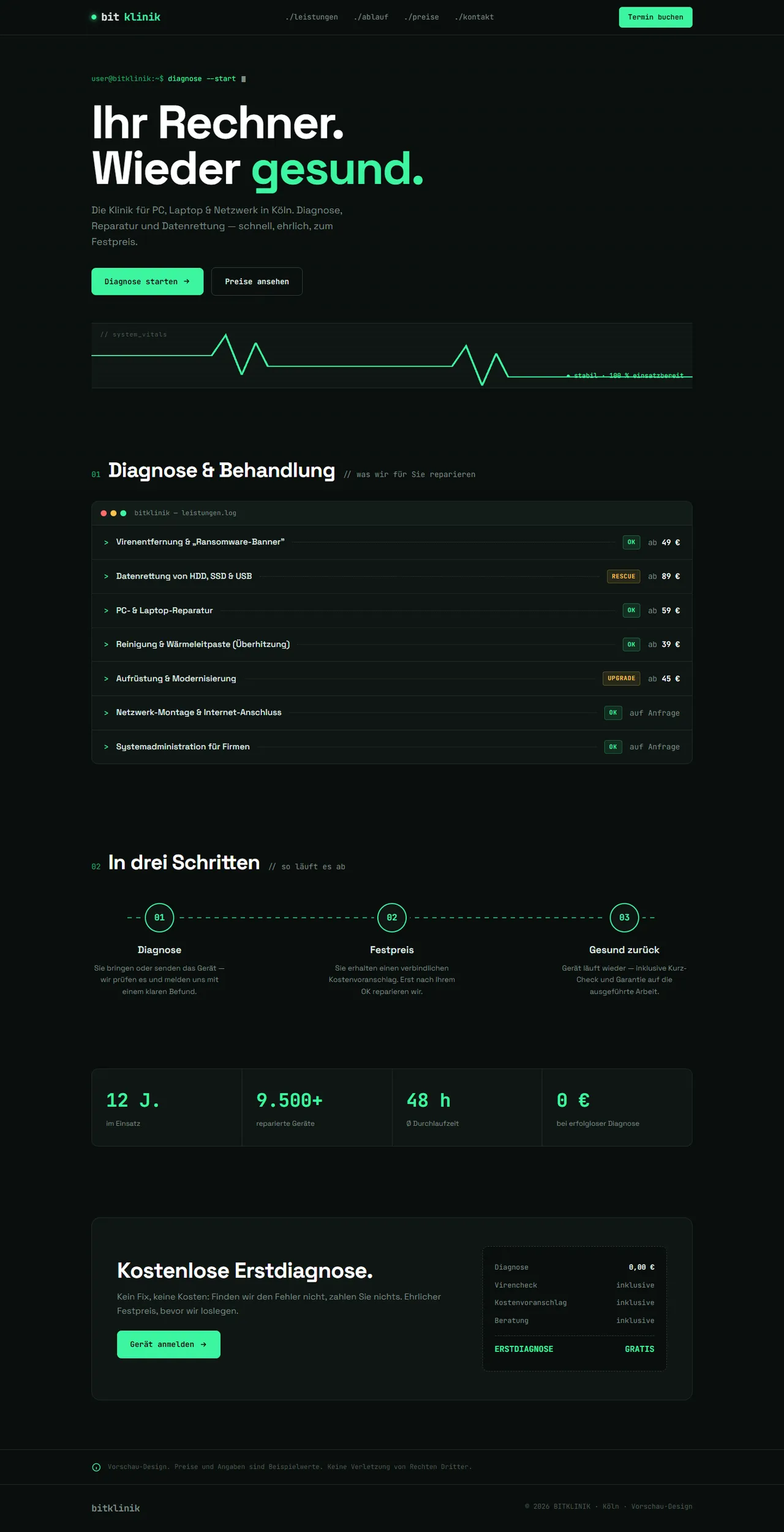Click OK badge on Netzwerk-Montage row
The image size is (784, 1532).
click(x=613, y=713)
